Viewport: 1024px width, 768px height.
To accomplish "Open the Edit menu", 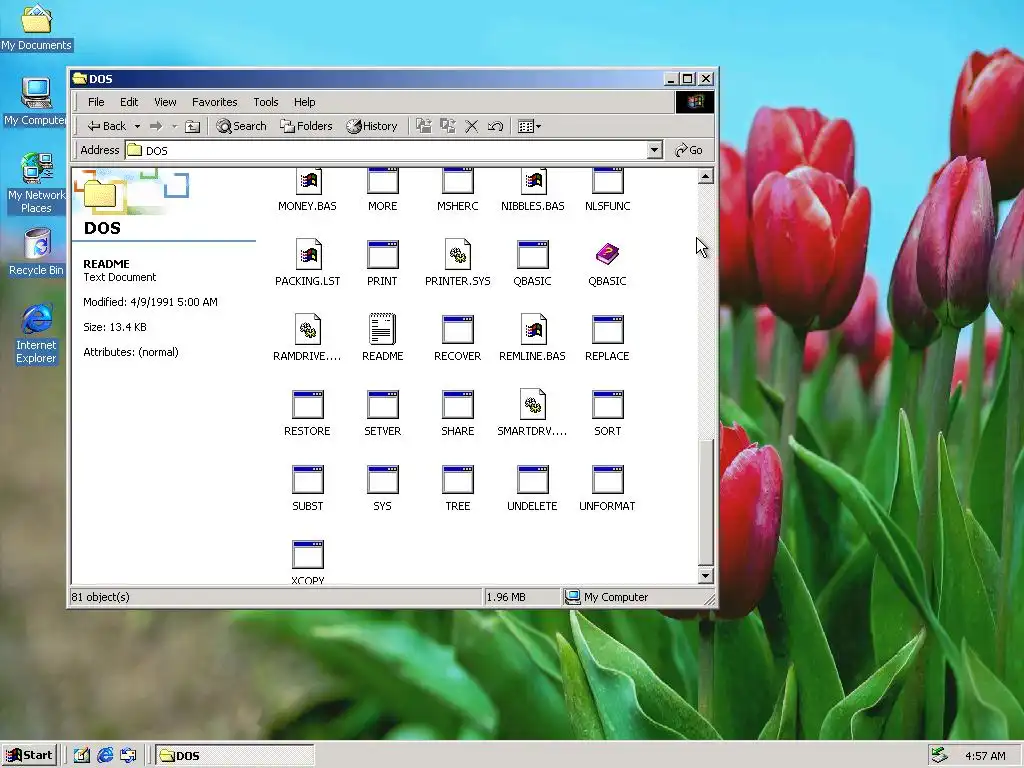I will click(x=129, y=102).
